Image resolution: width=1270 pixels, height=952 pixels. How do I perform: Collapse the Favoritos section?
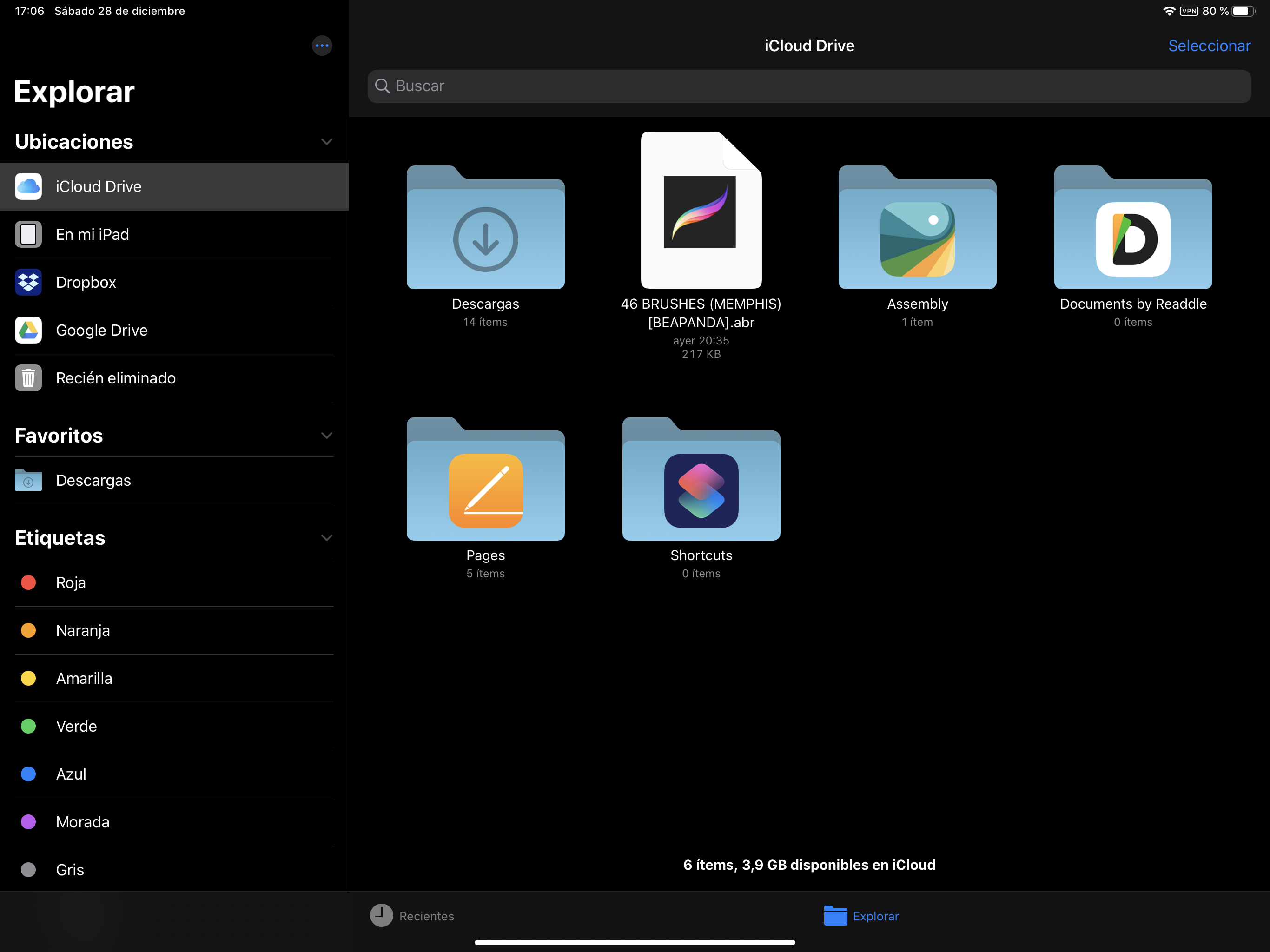(327, 436)
